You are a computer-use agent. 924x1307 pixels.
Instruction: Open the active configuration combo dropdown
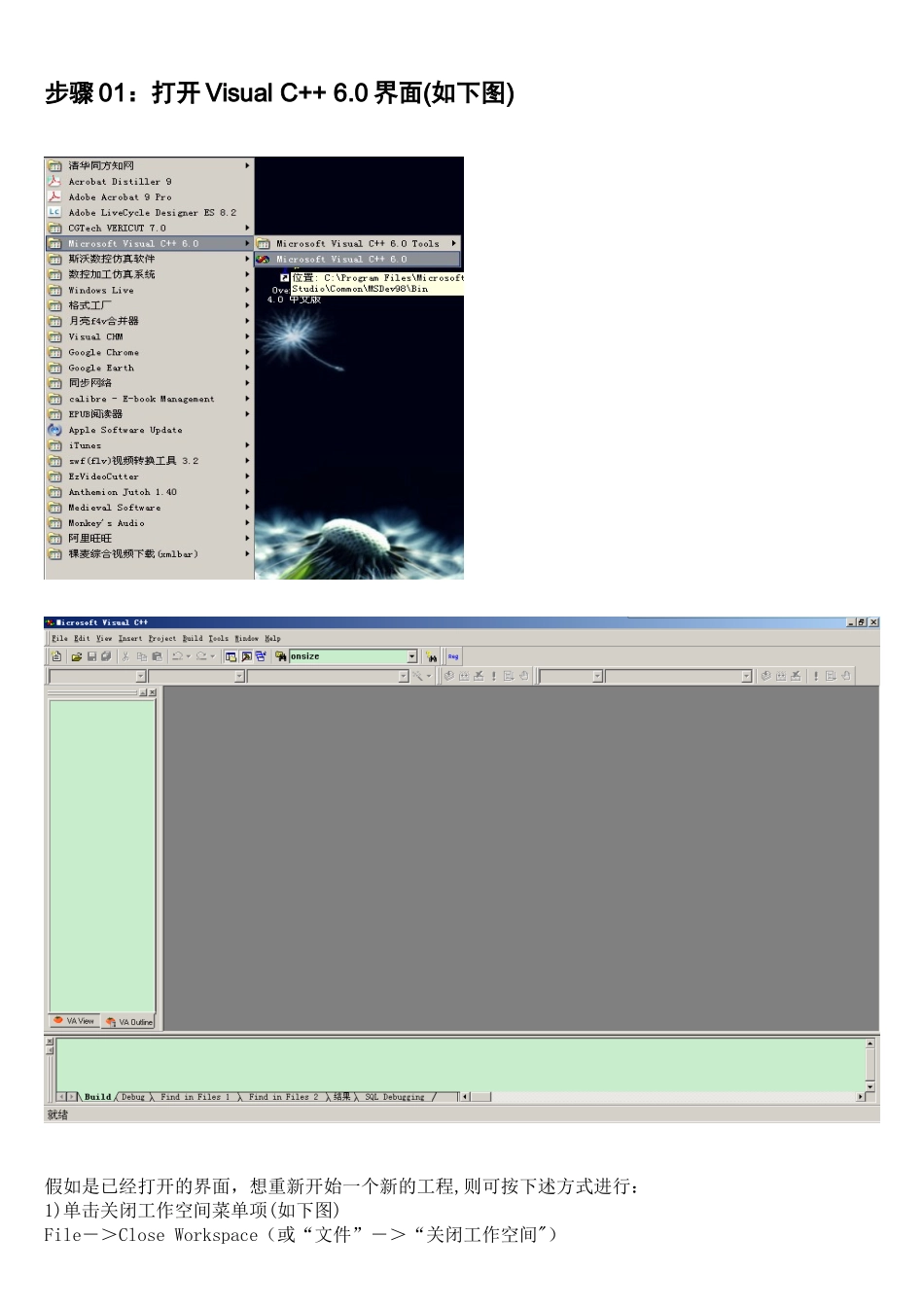pos(747,675)
